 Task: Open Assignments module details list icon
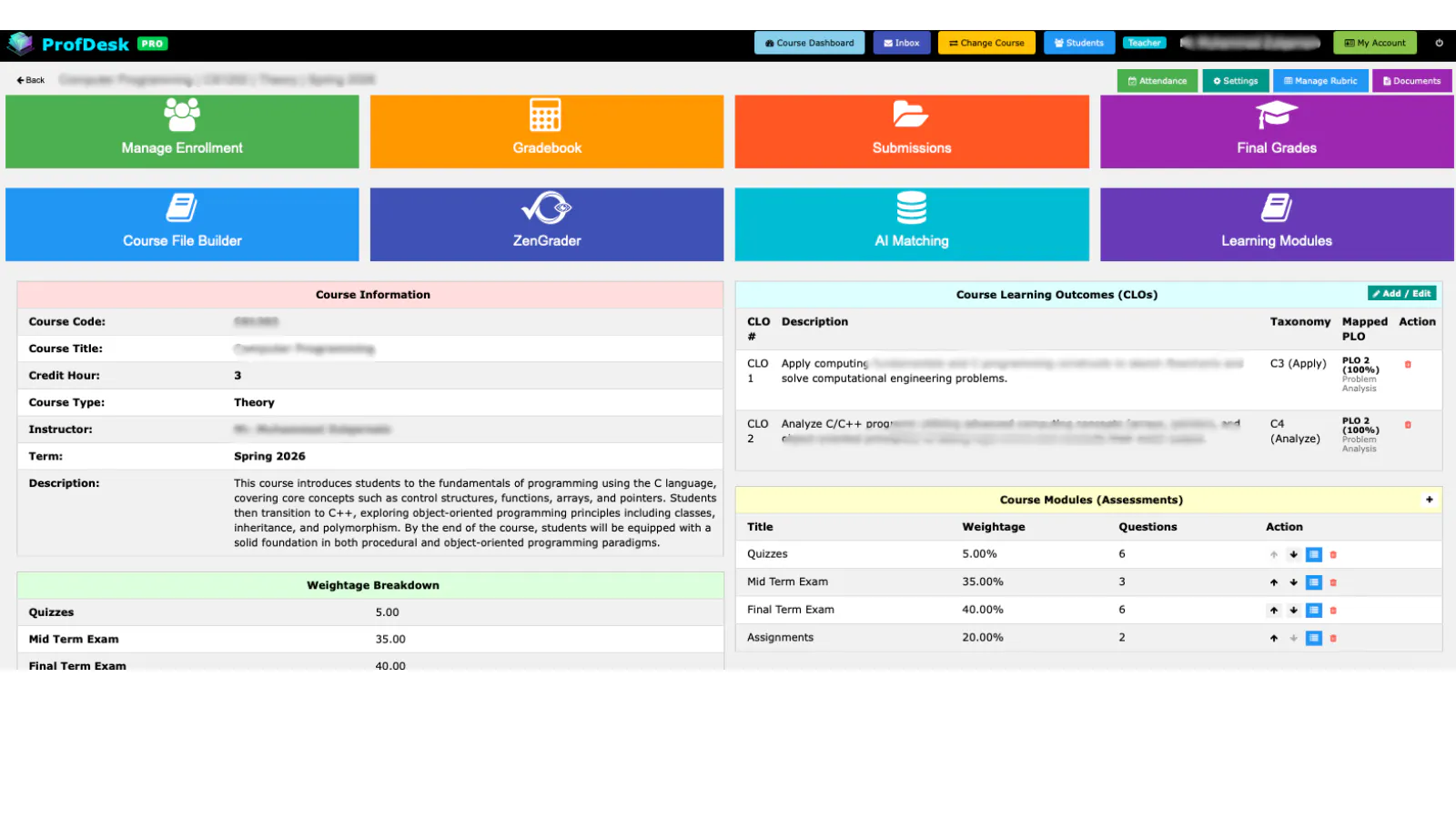click(1314, 638)
